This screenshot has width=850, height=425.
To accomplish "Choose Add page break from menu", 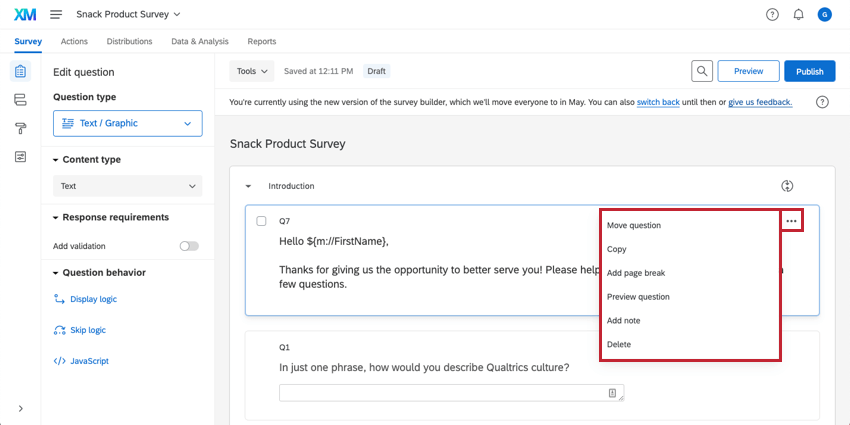I will click(x=636, y=273).
